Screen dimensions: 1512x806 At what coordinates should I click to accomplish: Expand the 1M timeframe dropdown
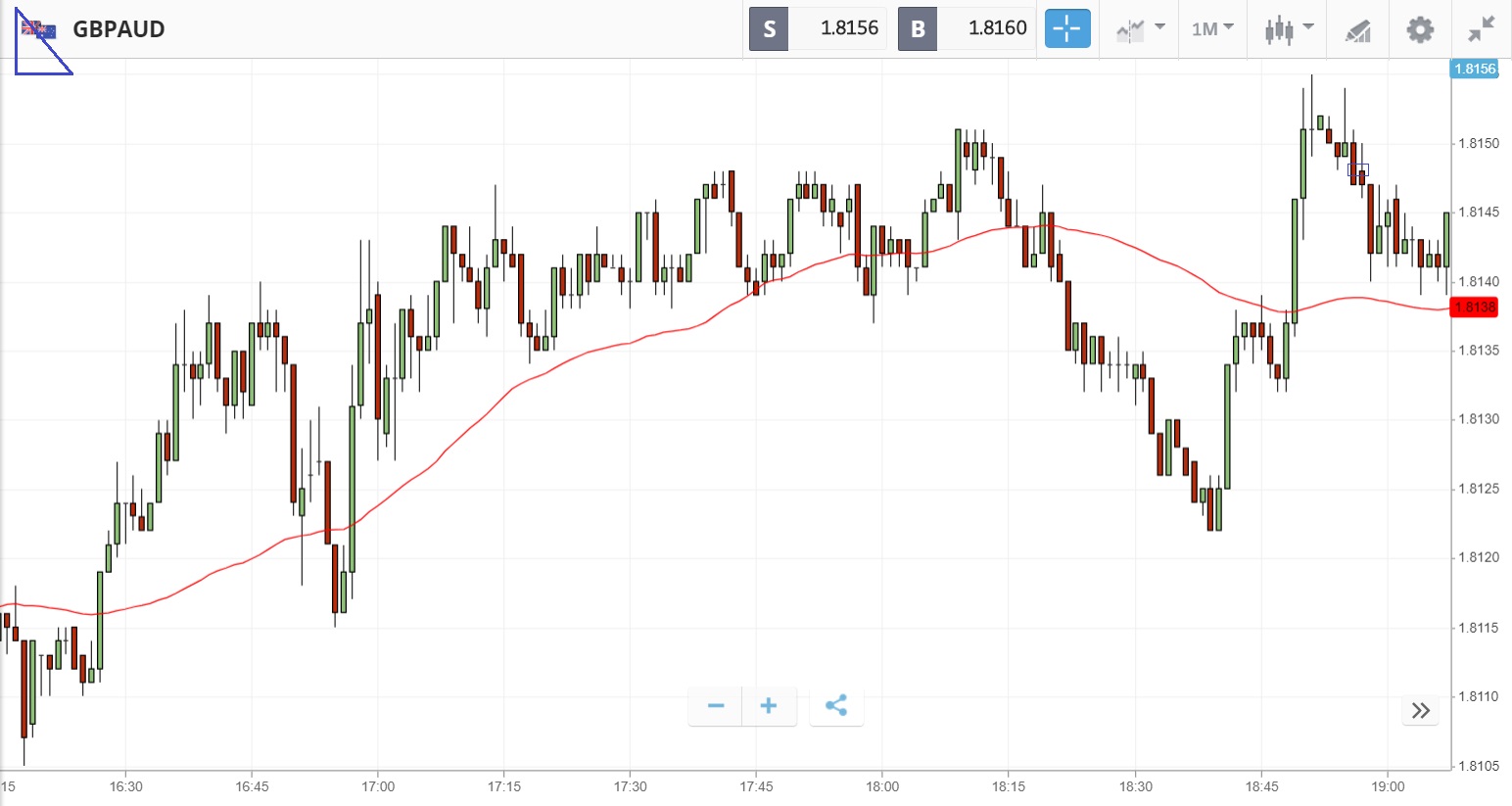1212,29
